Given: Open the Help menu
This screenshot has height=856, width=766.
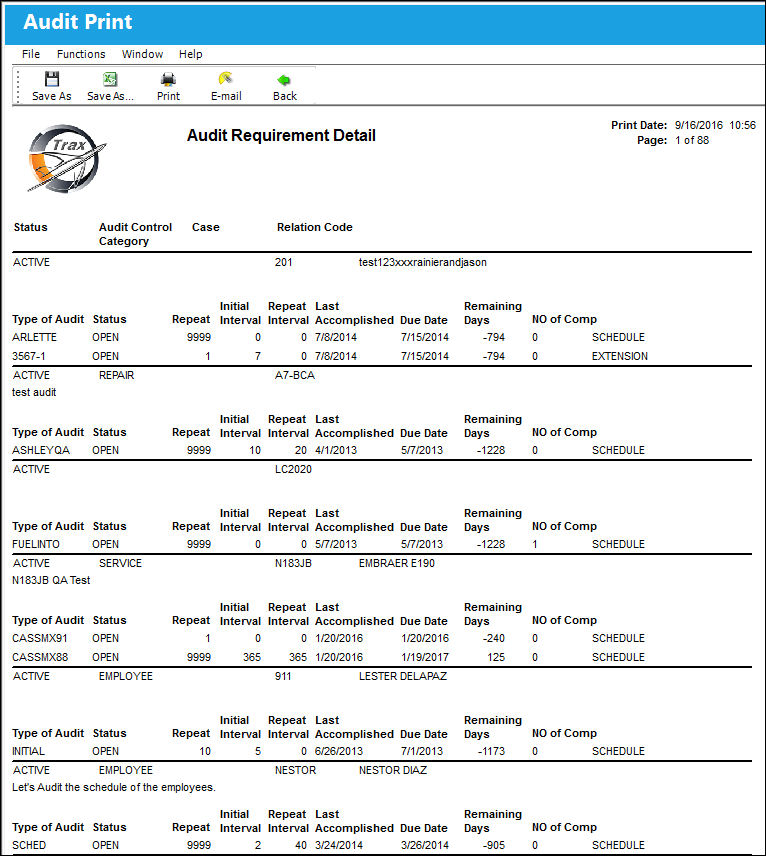Looking at the screenshot, I should pos(191,54).
